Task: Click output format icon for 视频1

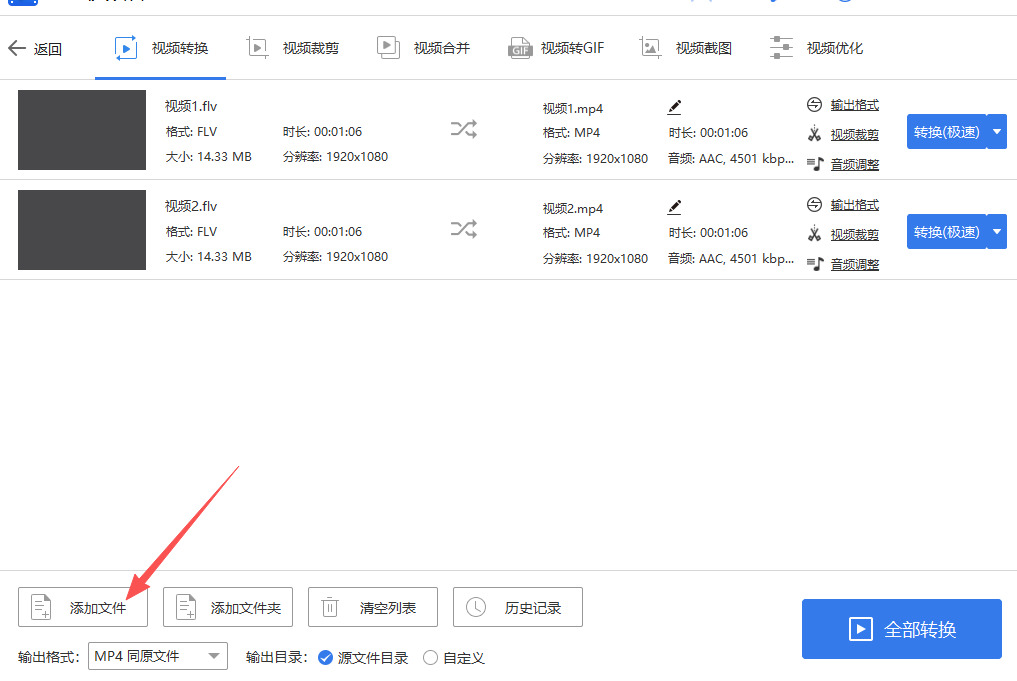Action: point(815,104)
